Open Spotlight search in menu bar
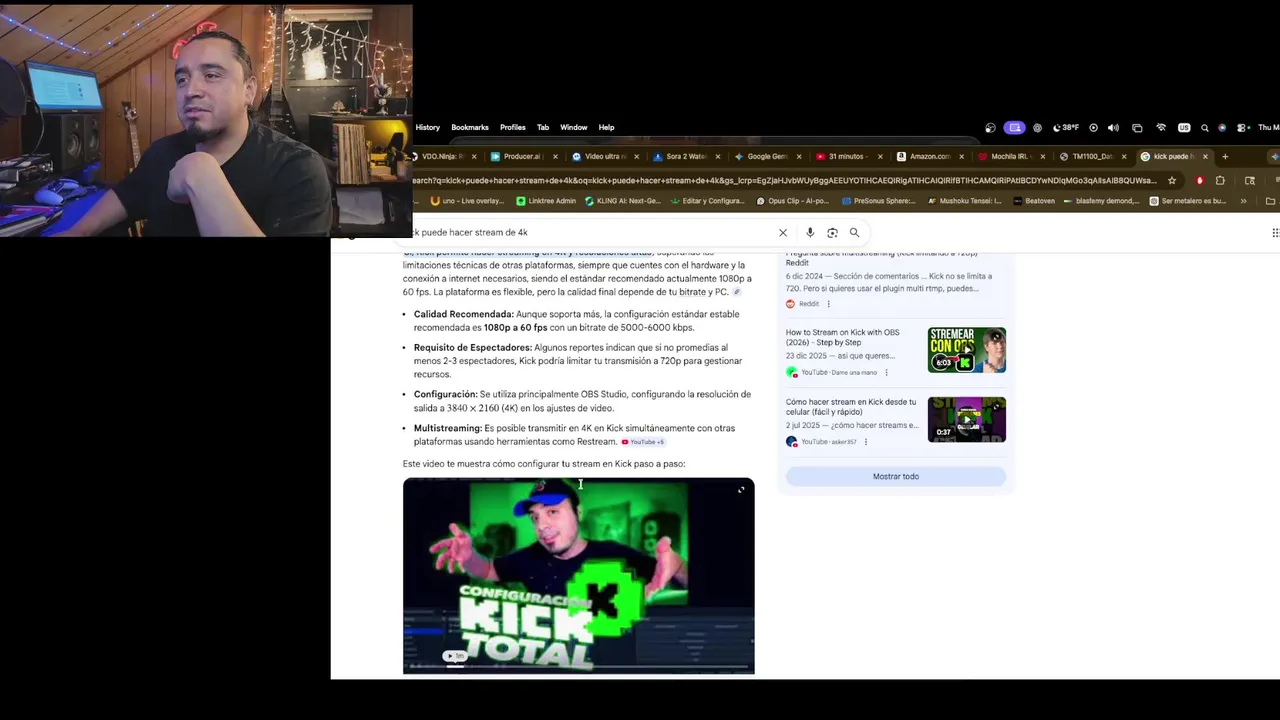 [x=1205, y=128]
